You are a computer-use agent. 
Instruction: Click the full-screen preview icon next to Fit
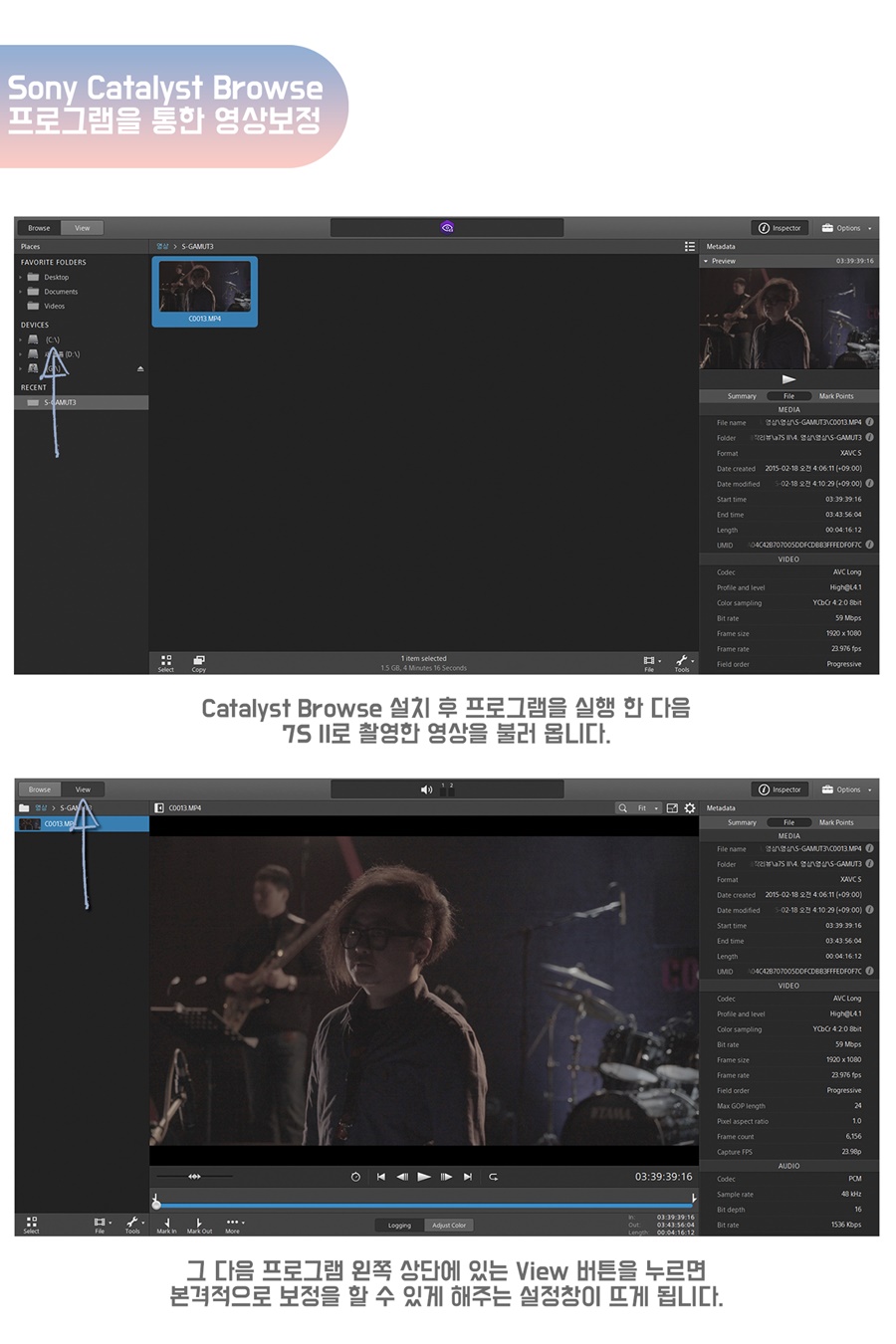click(672, 808)
